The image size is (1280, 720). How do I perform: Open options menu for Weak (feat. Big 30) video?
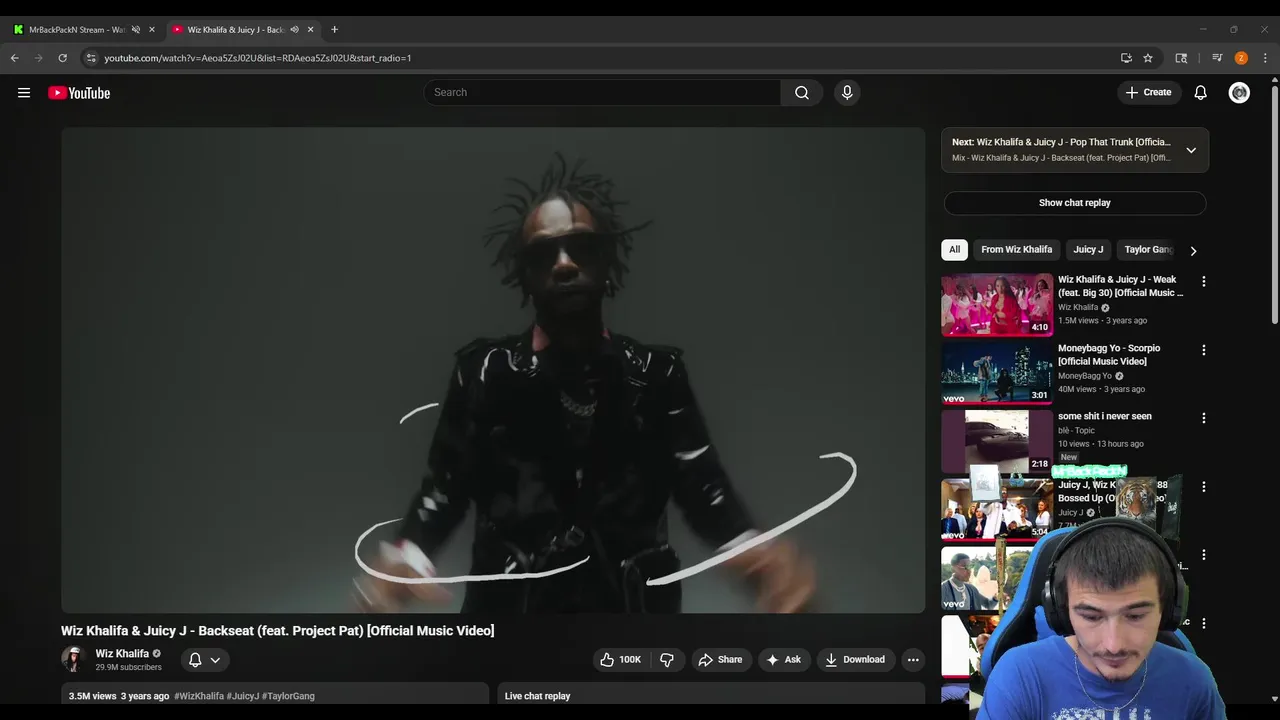[x=1203, y=282]
